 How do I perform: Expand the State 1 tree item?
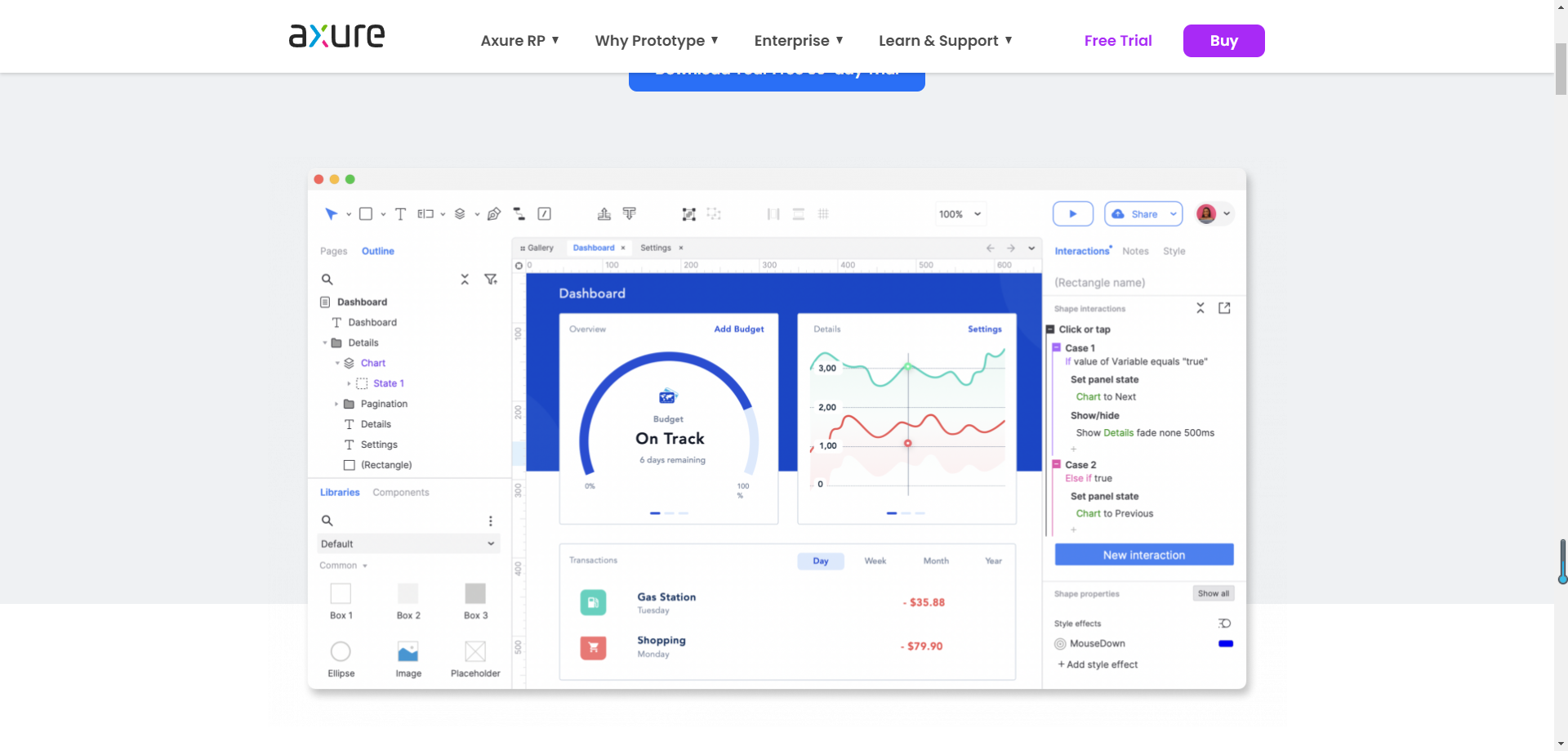point(349,383)
